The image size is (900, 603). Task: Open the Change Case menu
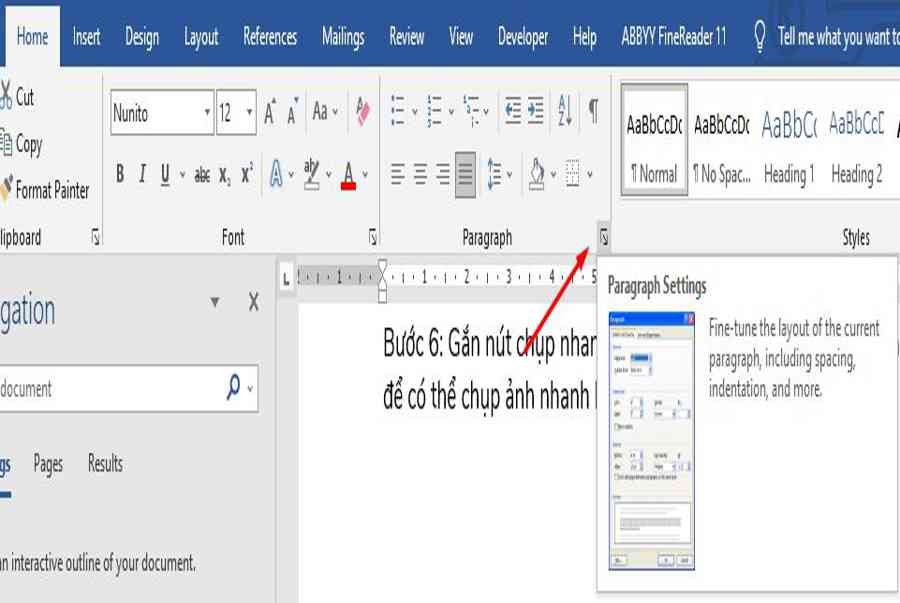(325, 111)
